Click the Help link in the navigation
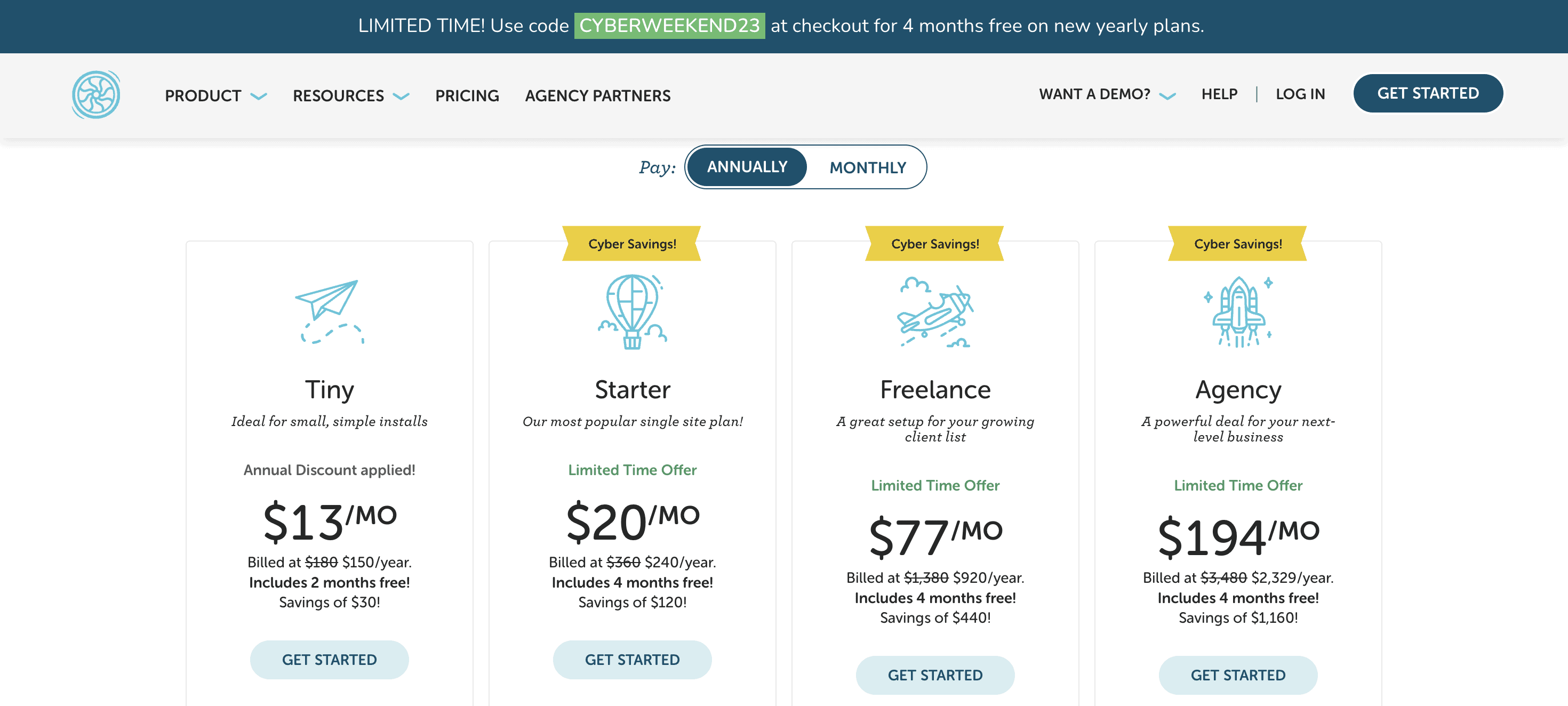1568x706 pixels. point(1219,94)
